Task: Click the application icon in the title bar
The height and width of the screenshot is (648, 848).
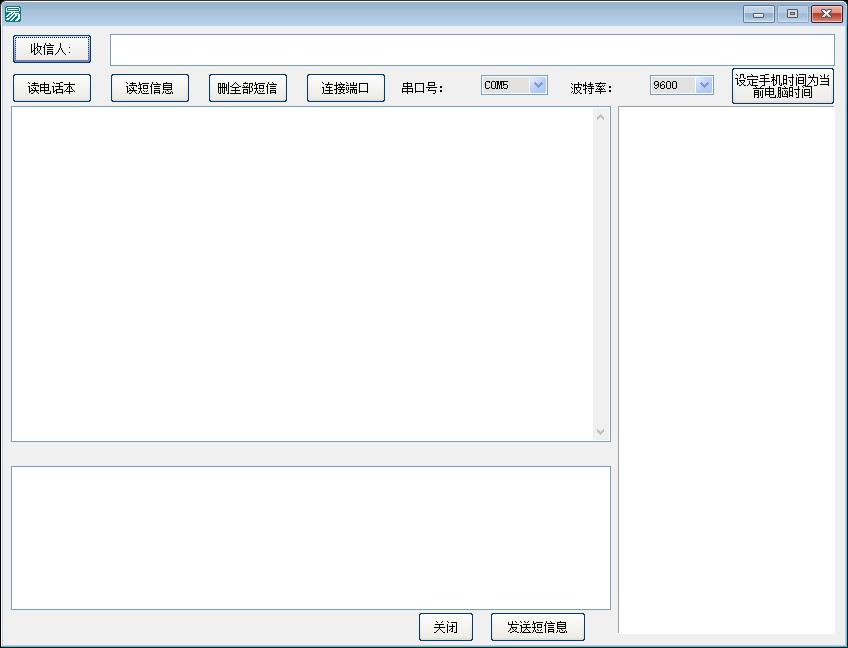Action: click(x=13, y=14)
